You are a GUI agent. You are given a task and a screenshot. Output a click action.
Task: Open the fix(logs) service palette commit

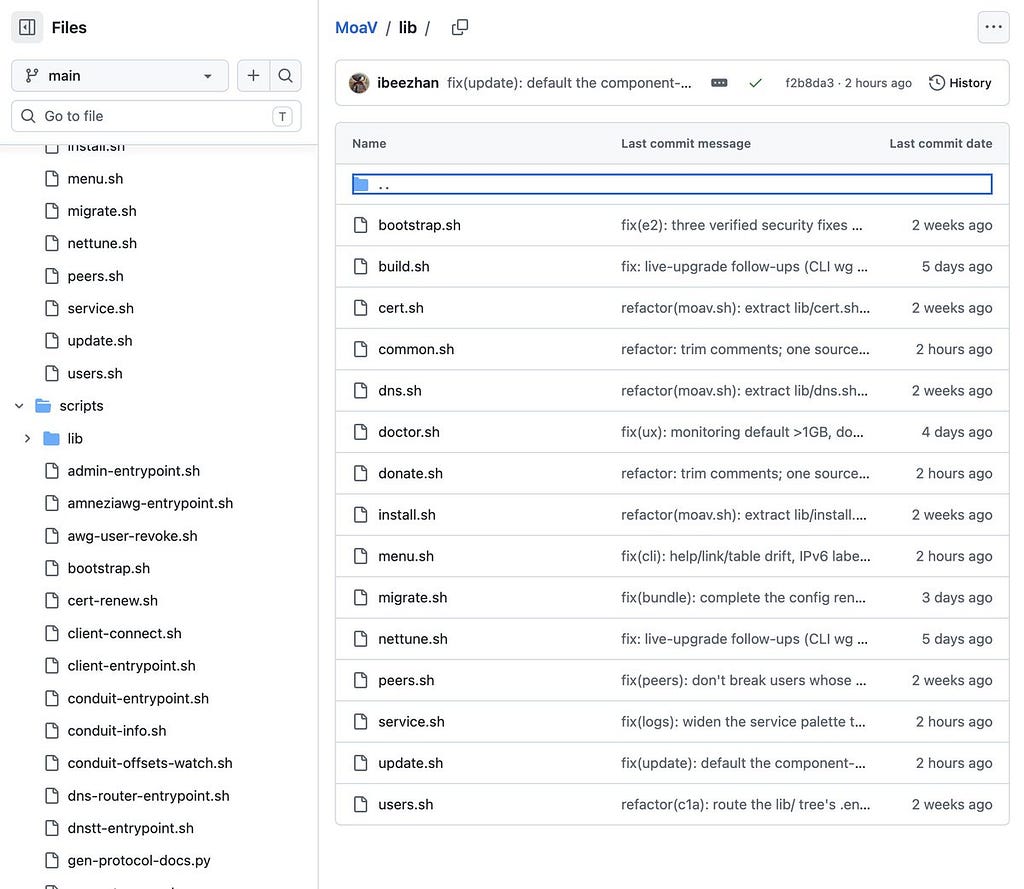click(x=743, y=722)
